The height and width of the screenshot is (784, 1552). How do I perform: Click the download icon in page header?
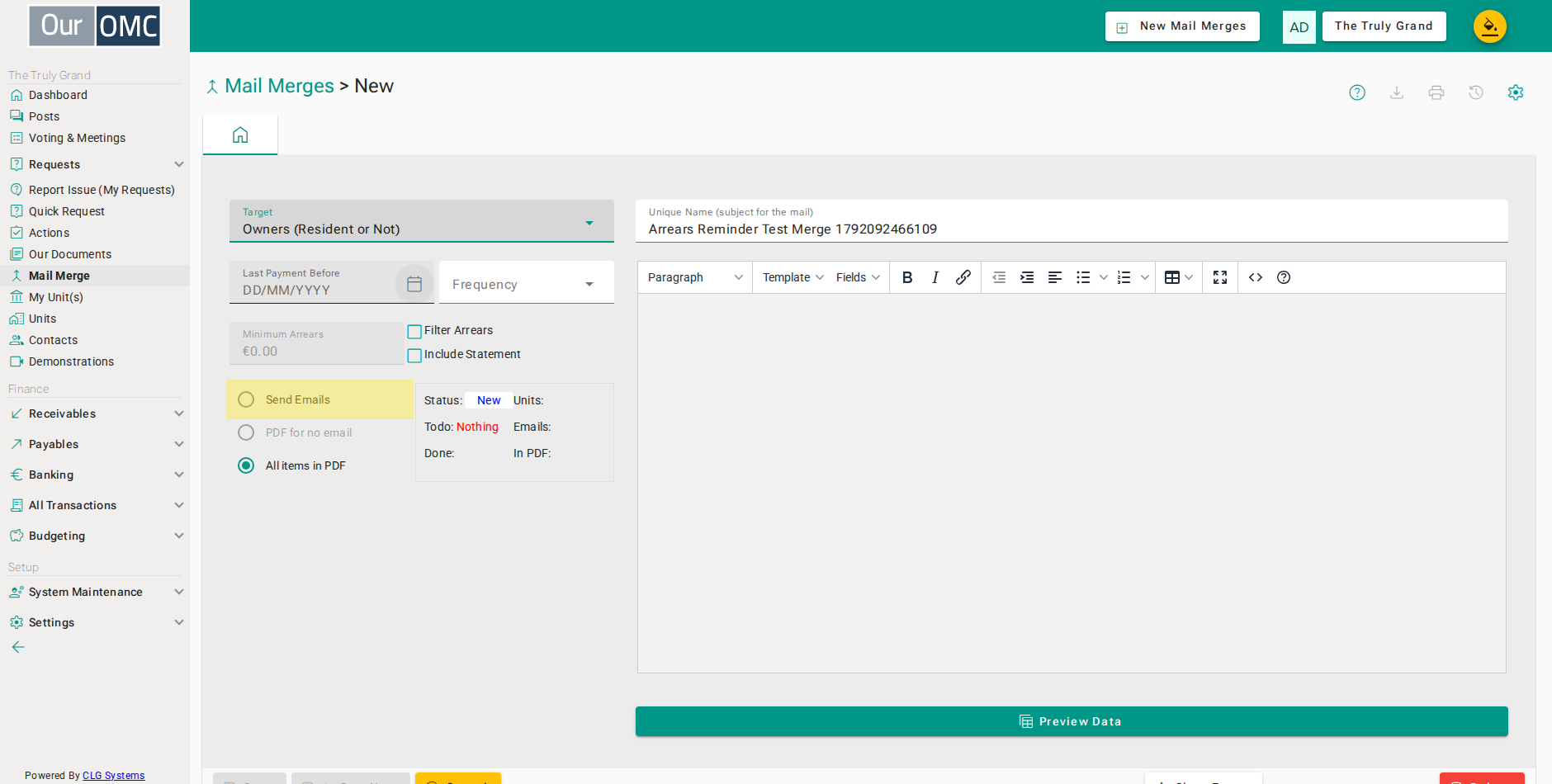coord(1397,92)
